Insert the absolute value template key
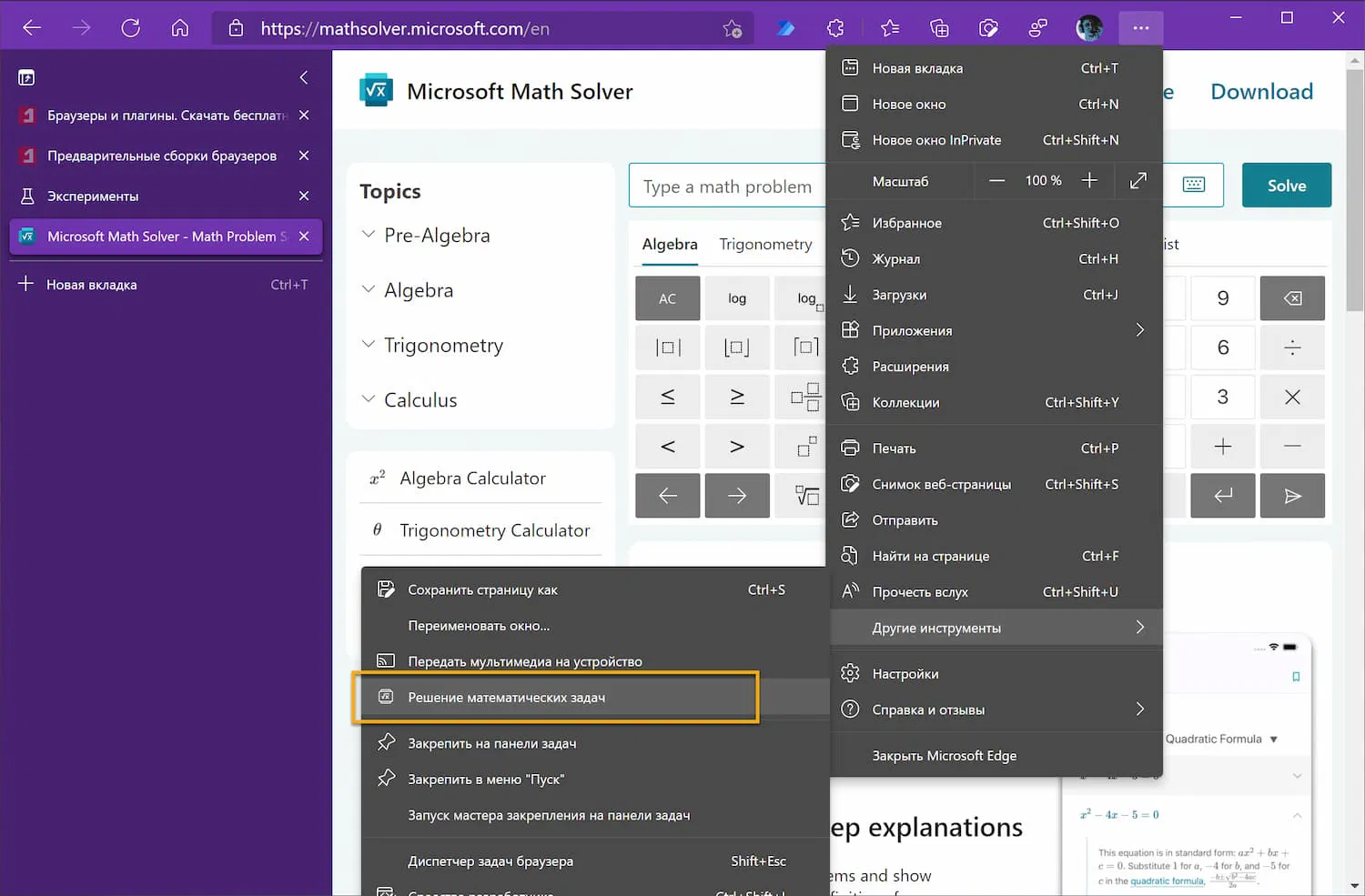Image resolution: width=1365 pixels, height=896 pixels. (668, 347)
